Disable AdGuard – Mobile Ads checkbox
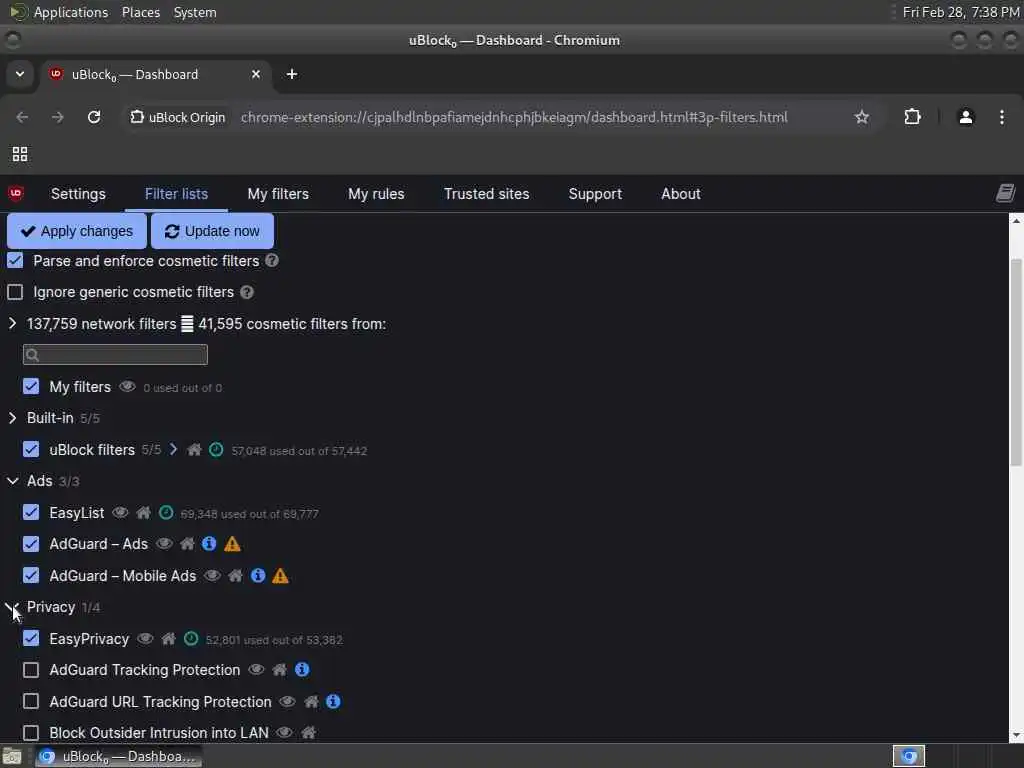 (x=31, y=575)
